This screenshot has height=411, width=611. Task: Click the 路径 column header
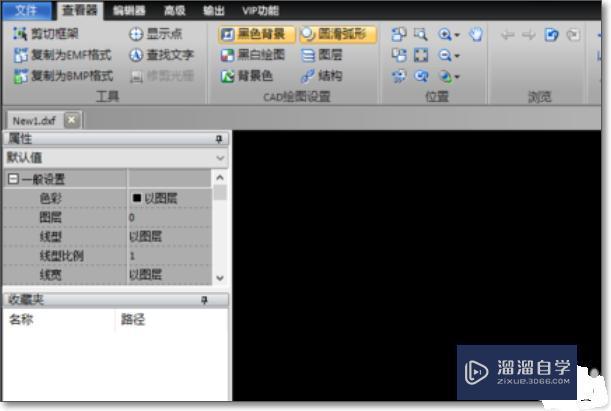point(133,320)
